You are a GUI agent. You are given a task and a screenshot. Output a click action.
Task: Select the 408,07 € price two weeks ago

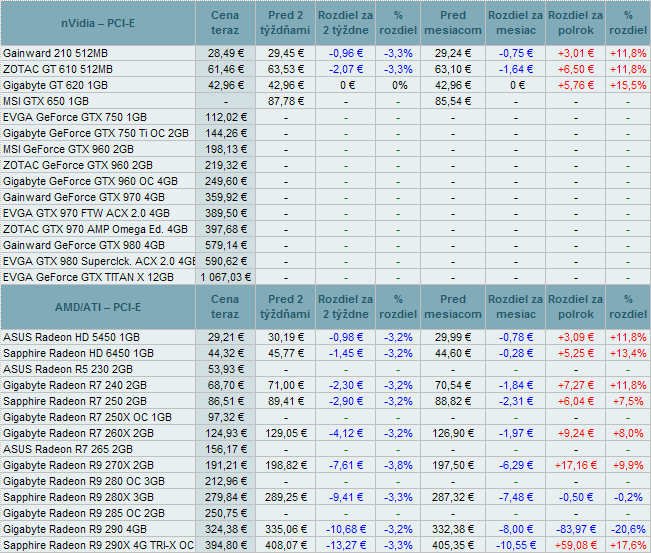pyautogui.click(x=286, y=545)
